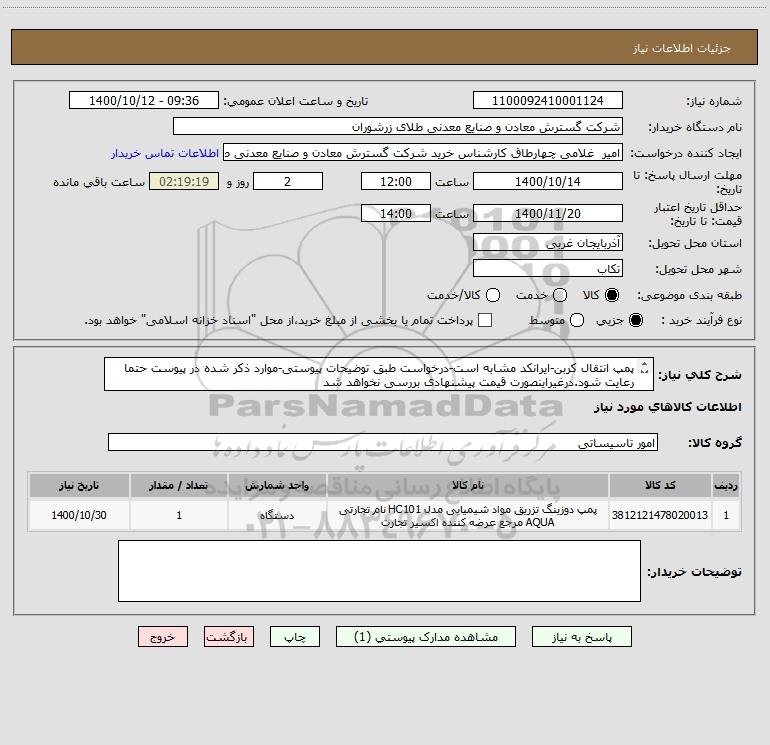Click the general need description text area
Screen dimensions: 770x745
click(x=379, y=374)
